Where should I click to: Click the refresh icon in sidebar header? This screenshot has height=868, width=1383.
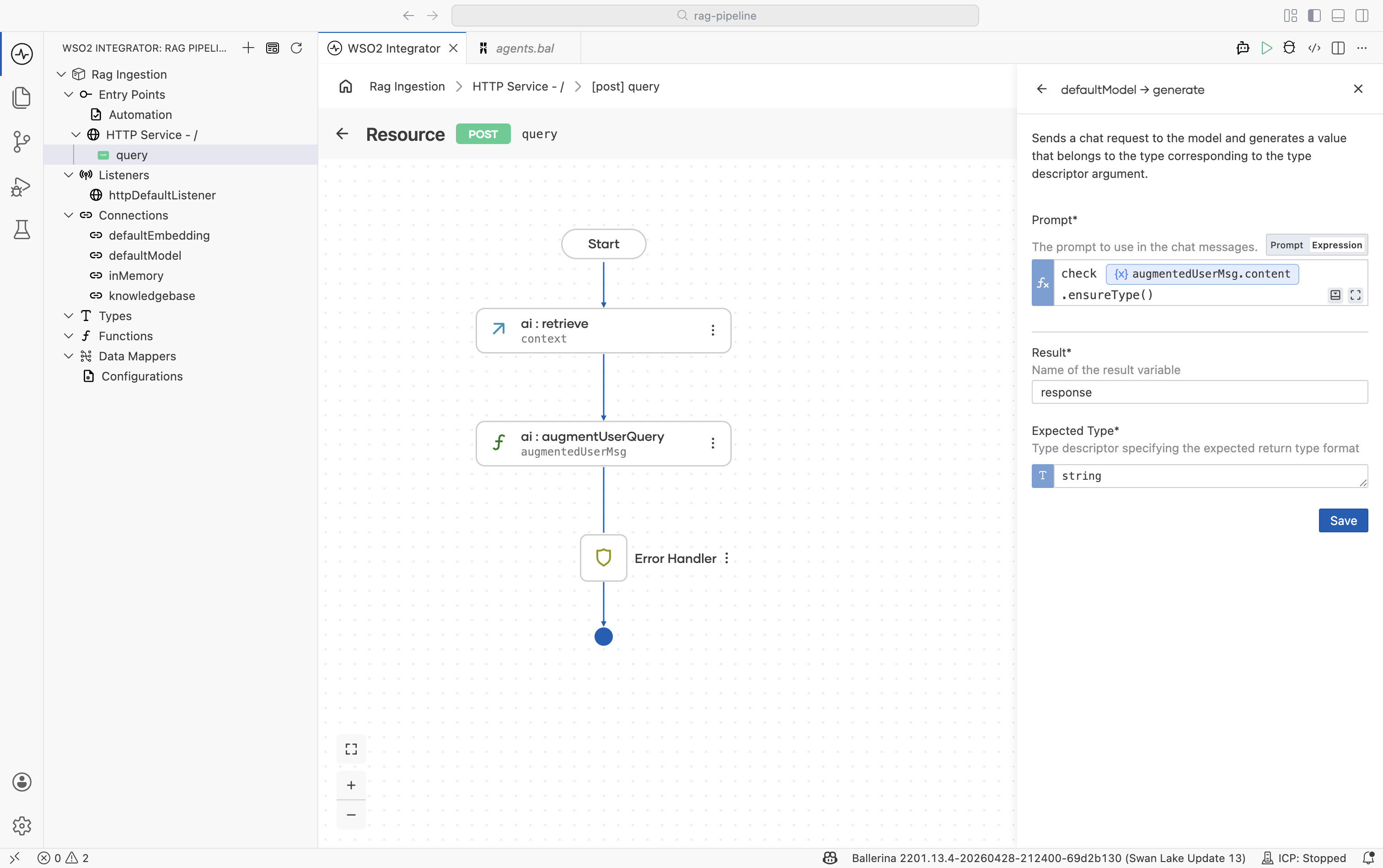click(x=296, y=48)
